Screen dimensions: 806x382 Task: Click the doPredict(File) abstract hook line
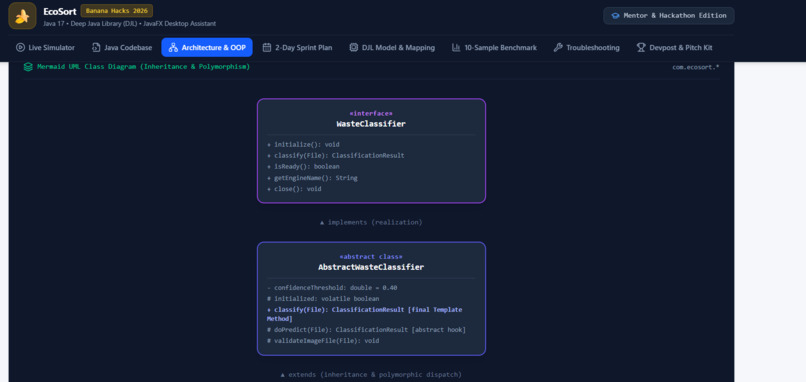point(366,330)
